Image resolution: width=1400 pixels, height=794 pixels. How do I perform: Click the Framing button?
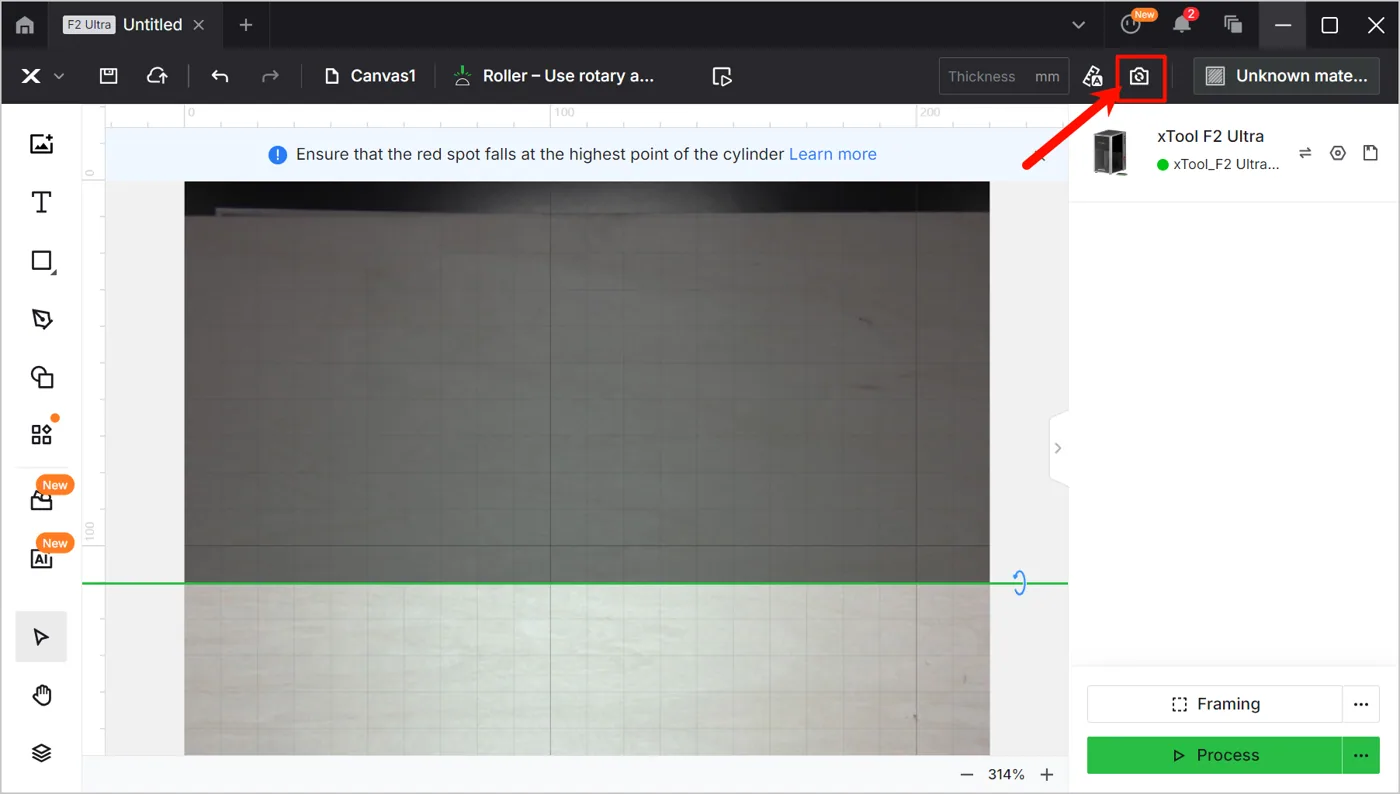[x=1214, y=704]
